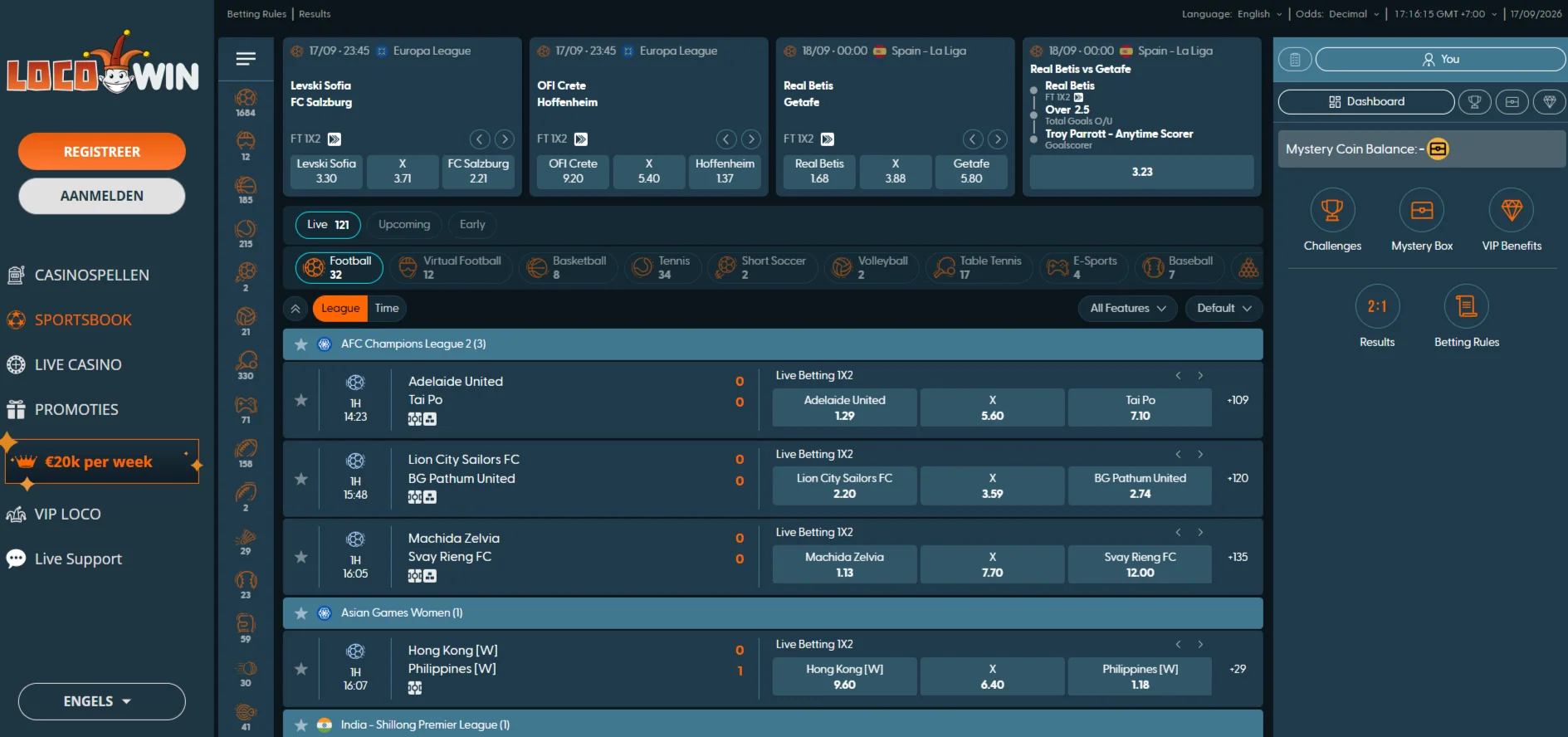The width and height of the screenshot is (1568, 737).
Task: Open Results top link
Action: (x=315, y=14)
